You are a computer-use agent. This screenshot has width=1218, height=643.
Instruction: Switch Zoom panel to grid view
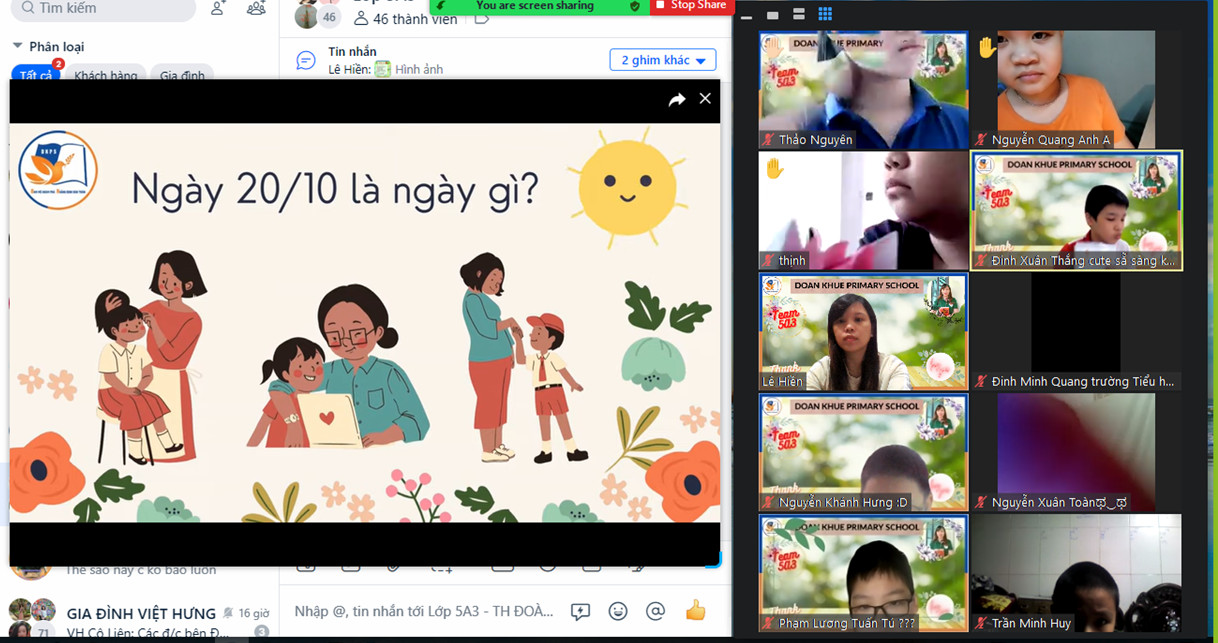coord(825,15)
